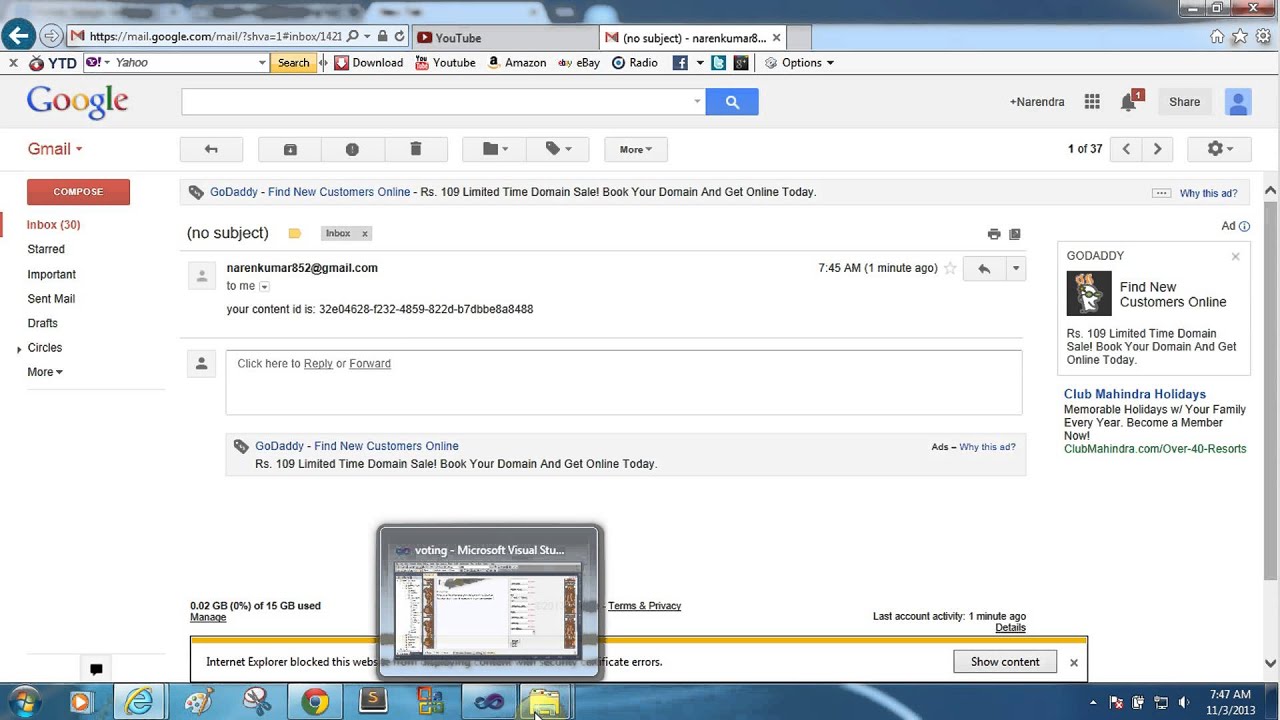The image size is (1280, 720).
Task: Close the GoDaddy sidebar ad
Action: coord(1235,257)
